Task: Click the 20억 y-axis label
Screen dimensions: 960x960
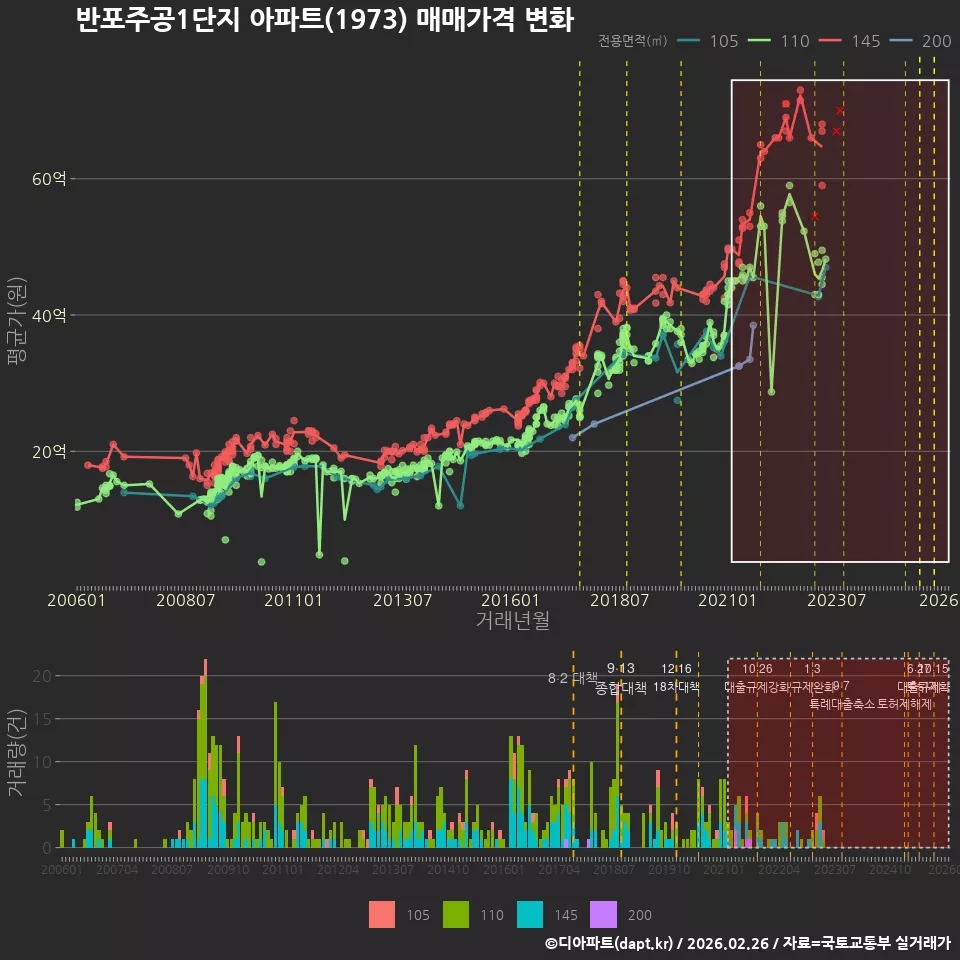Action: coord(49,451)
